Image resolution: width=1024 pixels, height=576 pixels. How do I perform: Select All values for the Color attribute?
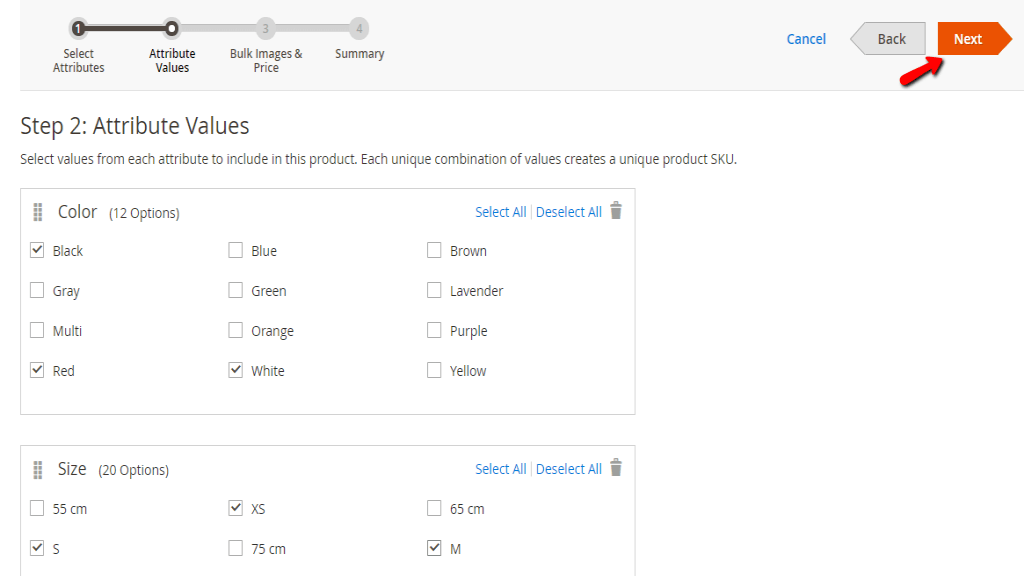coord(500,211)
